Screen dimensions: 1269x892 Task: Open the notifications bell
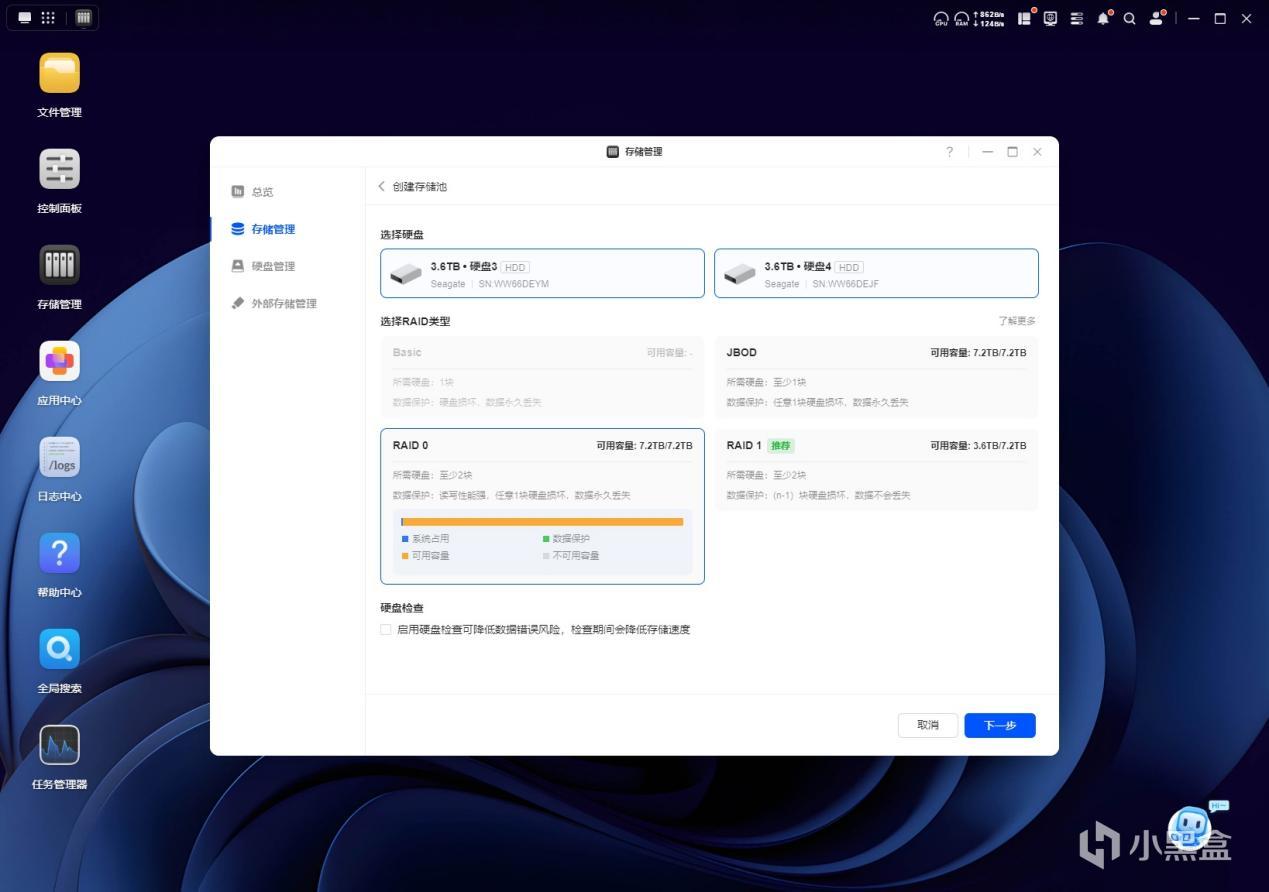tap(1104, 18)
